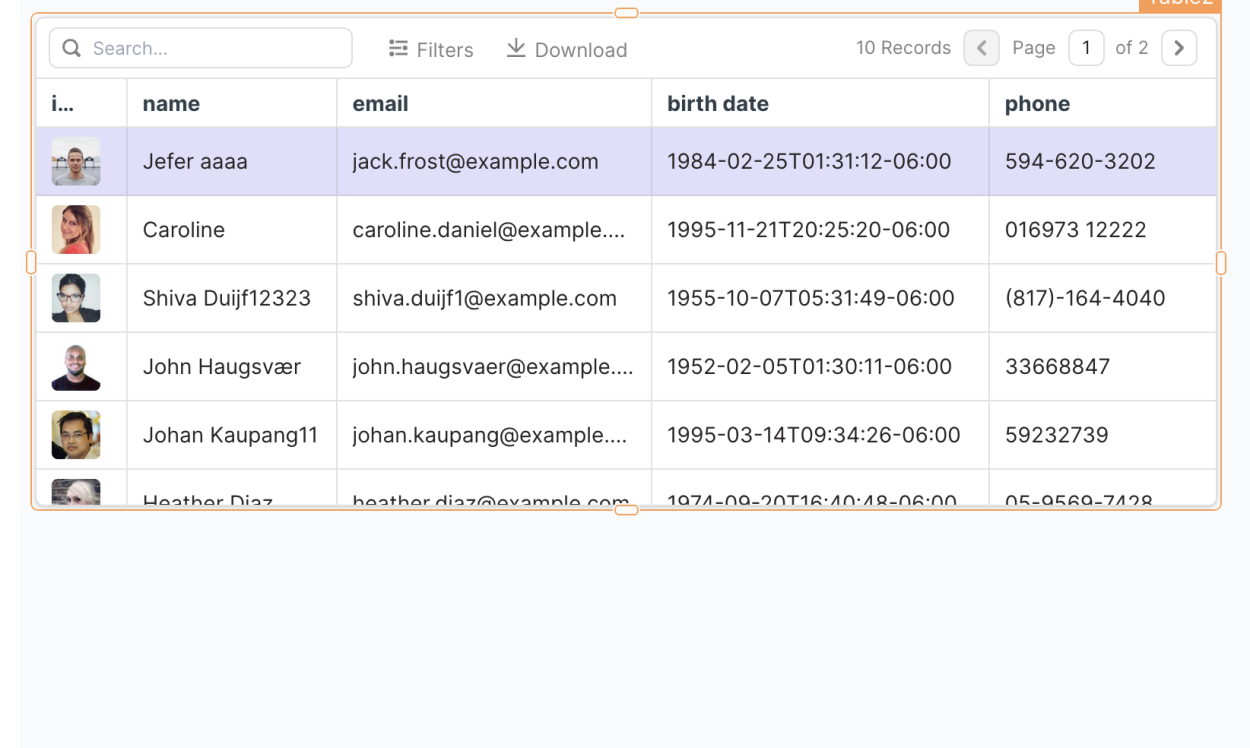Click the 10 Records label
Screen dimensions: 1250x748
point(903,47)
